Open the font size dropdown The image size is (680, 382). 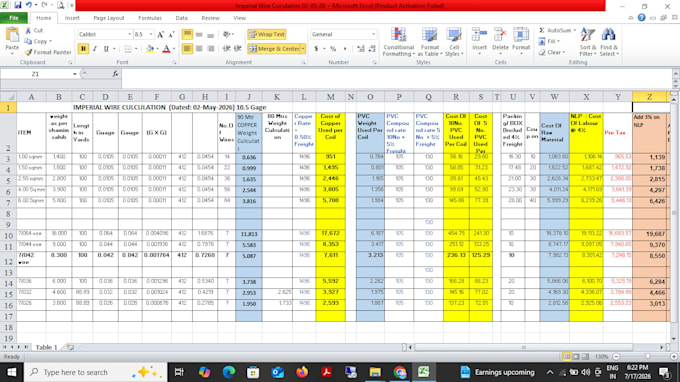pos(151,34)
